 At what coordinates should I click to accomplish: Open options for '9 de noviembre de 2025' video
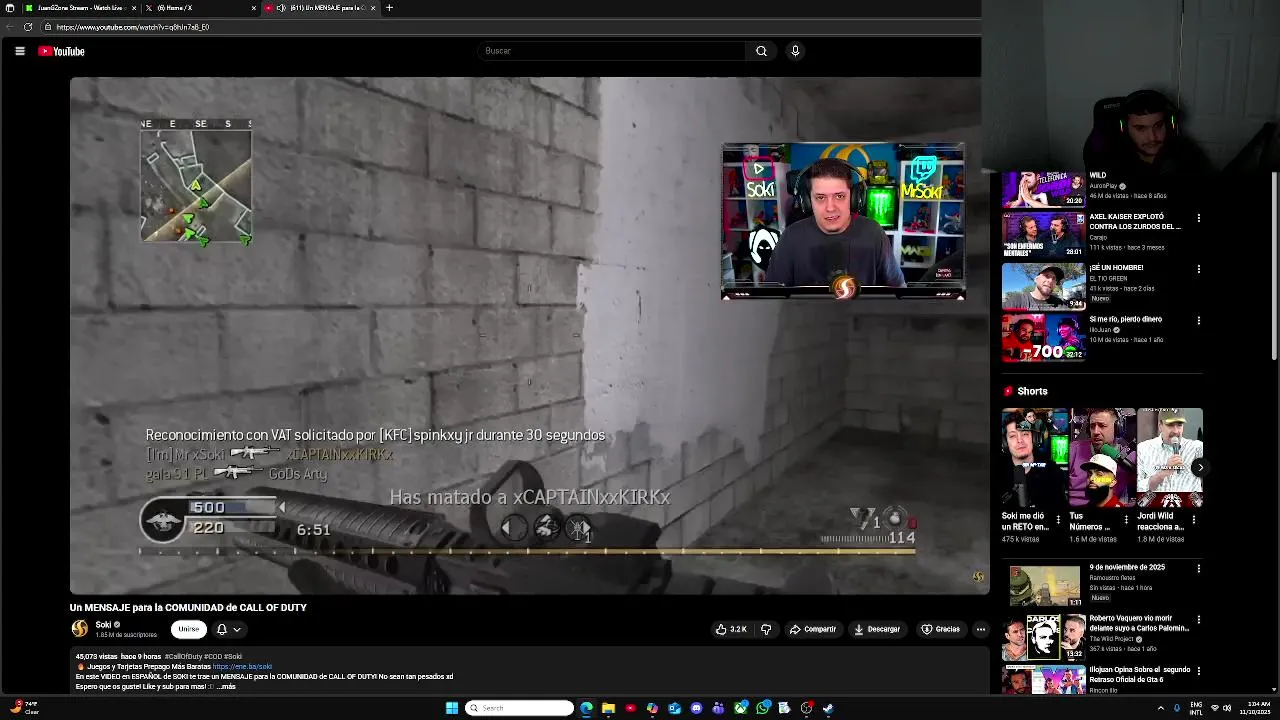pos(1198,569)
